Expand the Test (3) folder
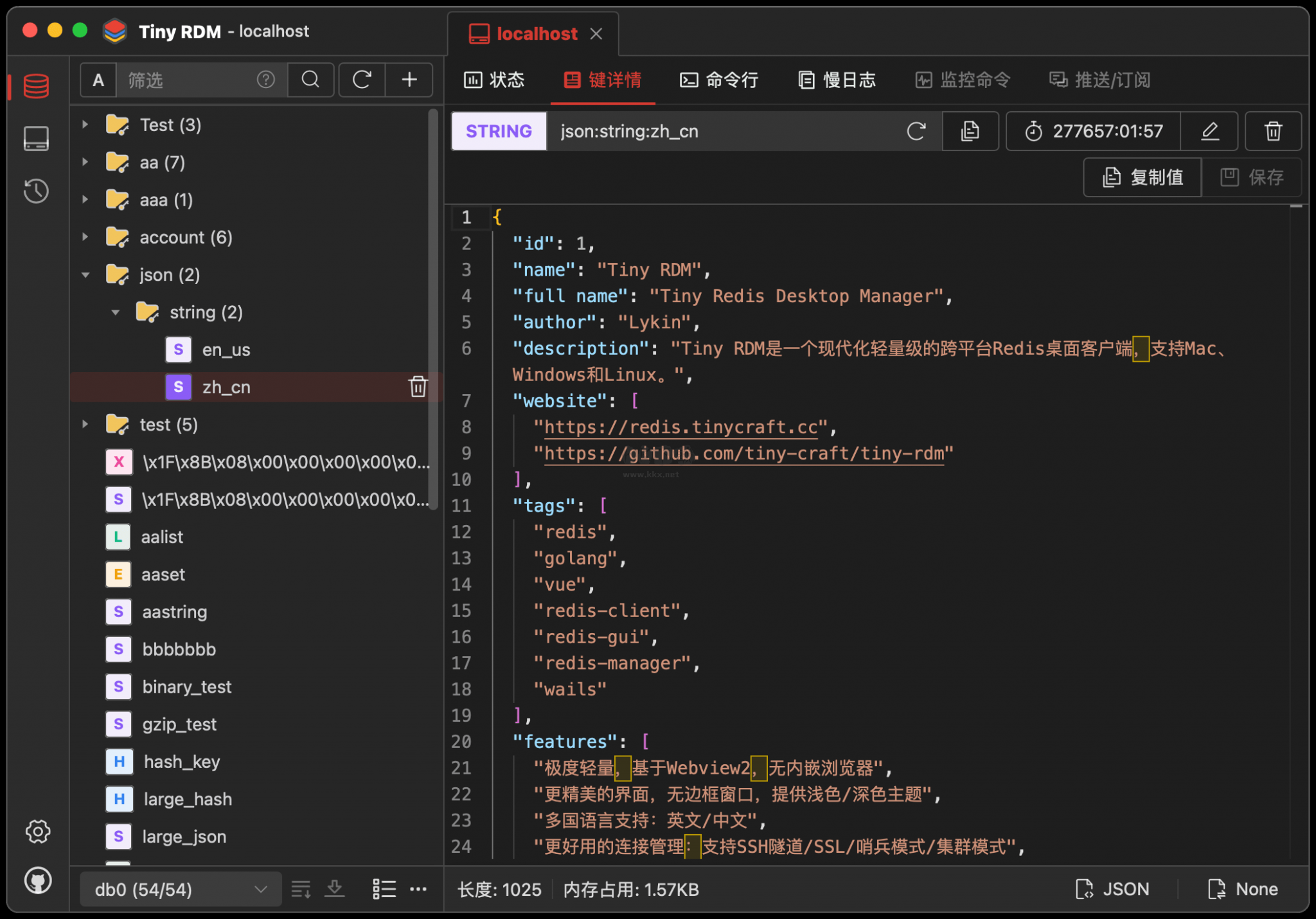 (85, 125)
